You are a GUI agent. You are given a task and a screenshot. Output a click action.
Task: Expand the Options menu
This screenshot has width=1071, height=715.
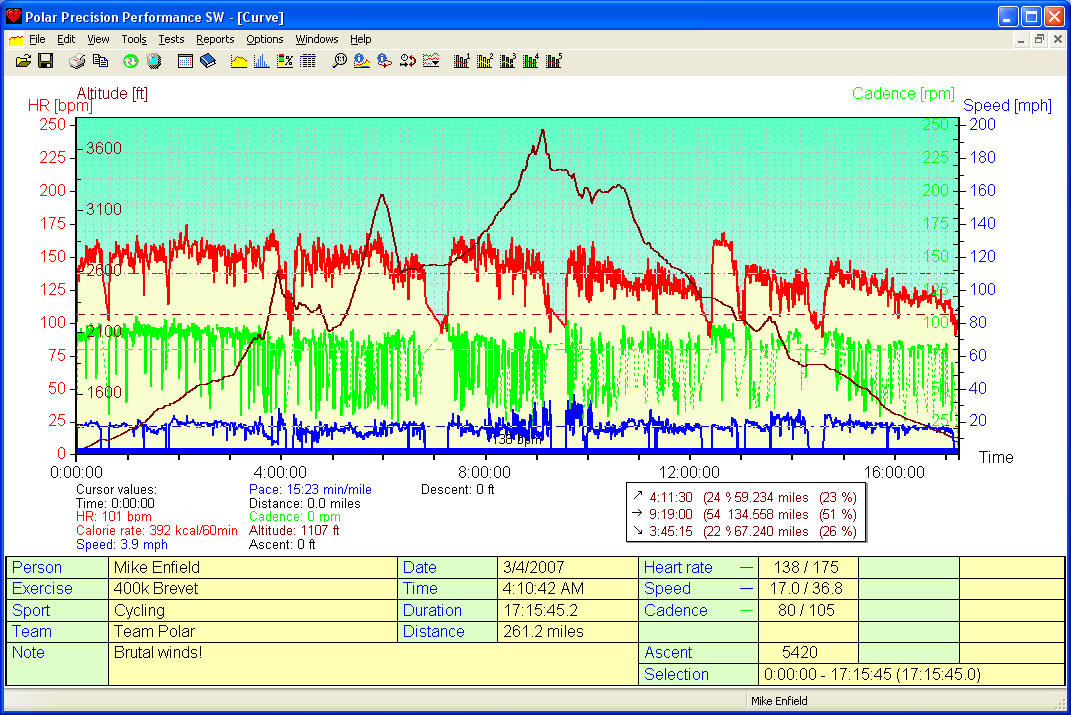(x=265, y=39)
